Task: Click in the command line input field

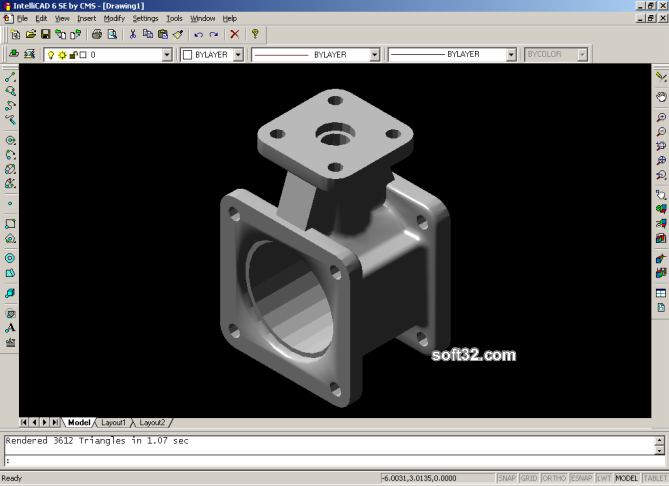Action: [x=335, y=461]
